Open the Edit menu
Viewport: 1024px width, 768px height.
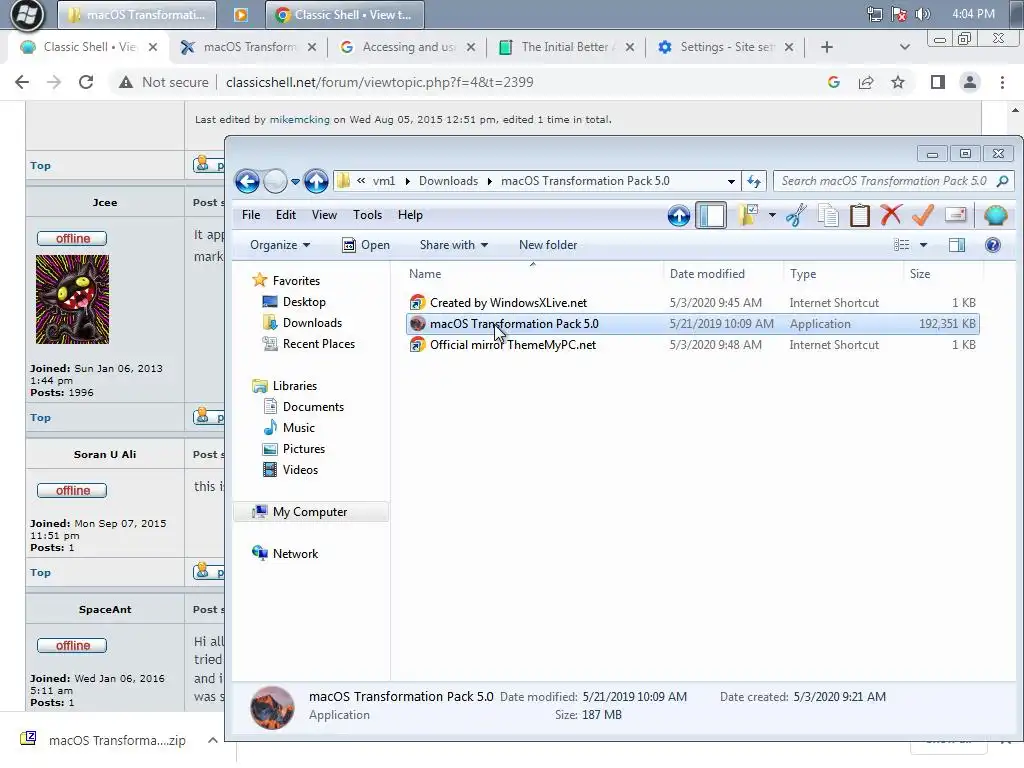tap(285, 215)
